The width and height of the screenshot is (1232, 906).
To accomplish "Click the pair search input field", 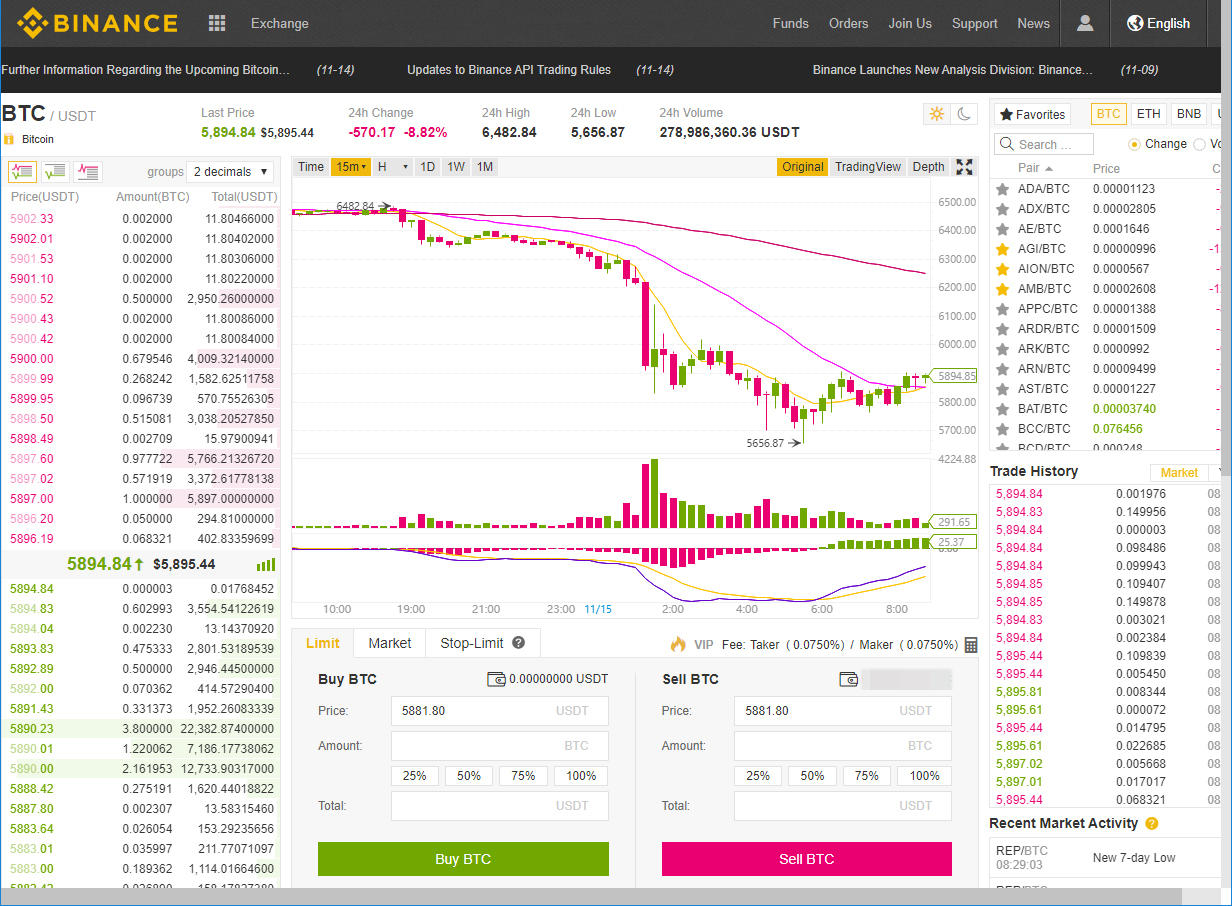I will 1044,144.
